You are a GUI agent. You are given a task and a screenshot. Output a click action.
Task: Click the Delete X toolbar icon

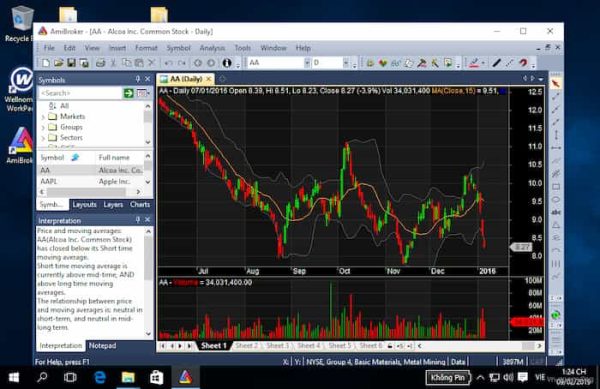[x=152, y=63]
